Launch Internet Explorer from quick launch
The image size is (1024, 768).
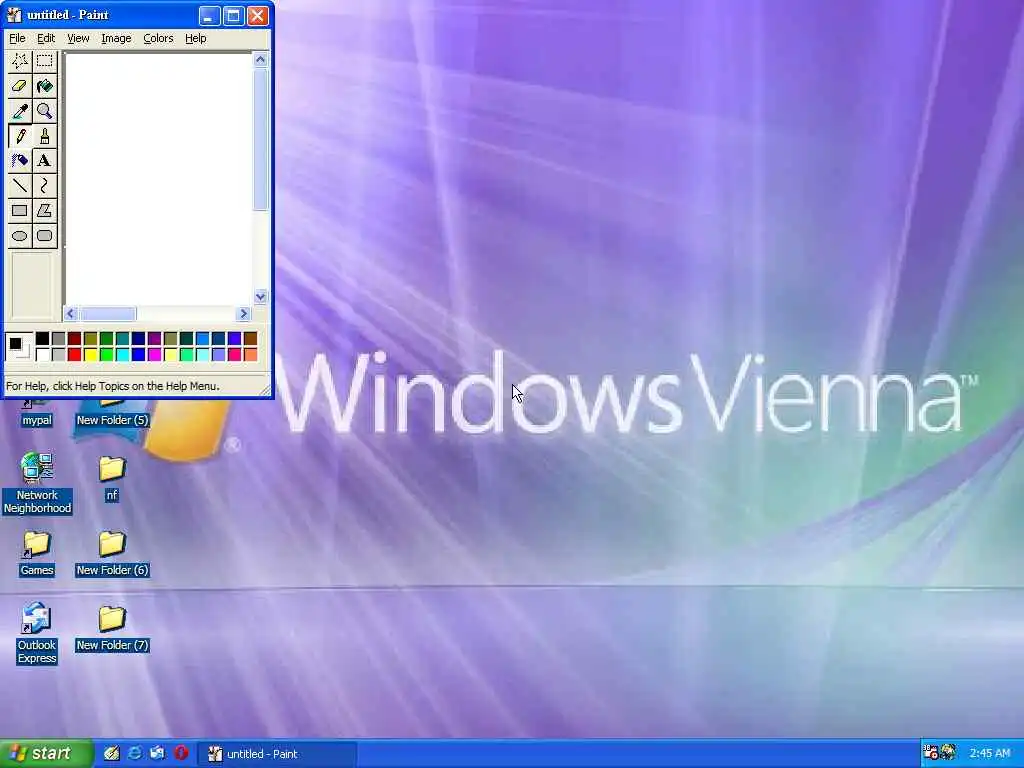coord(135,754)
